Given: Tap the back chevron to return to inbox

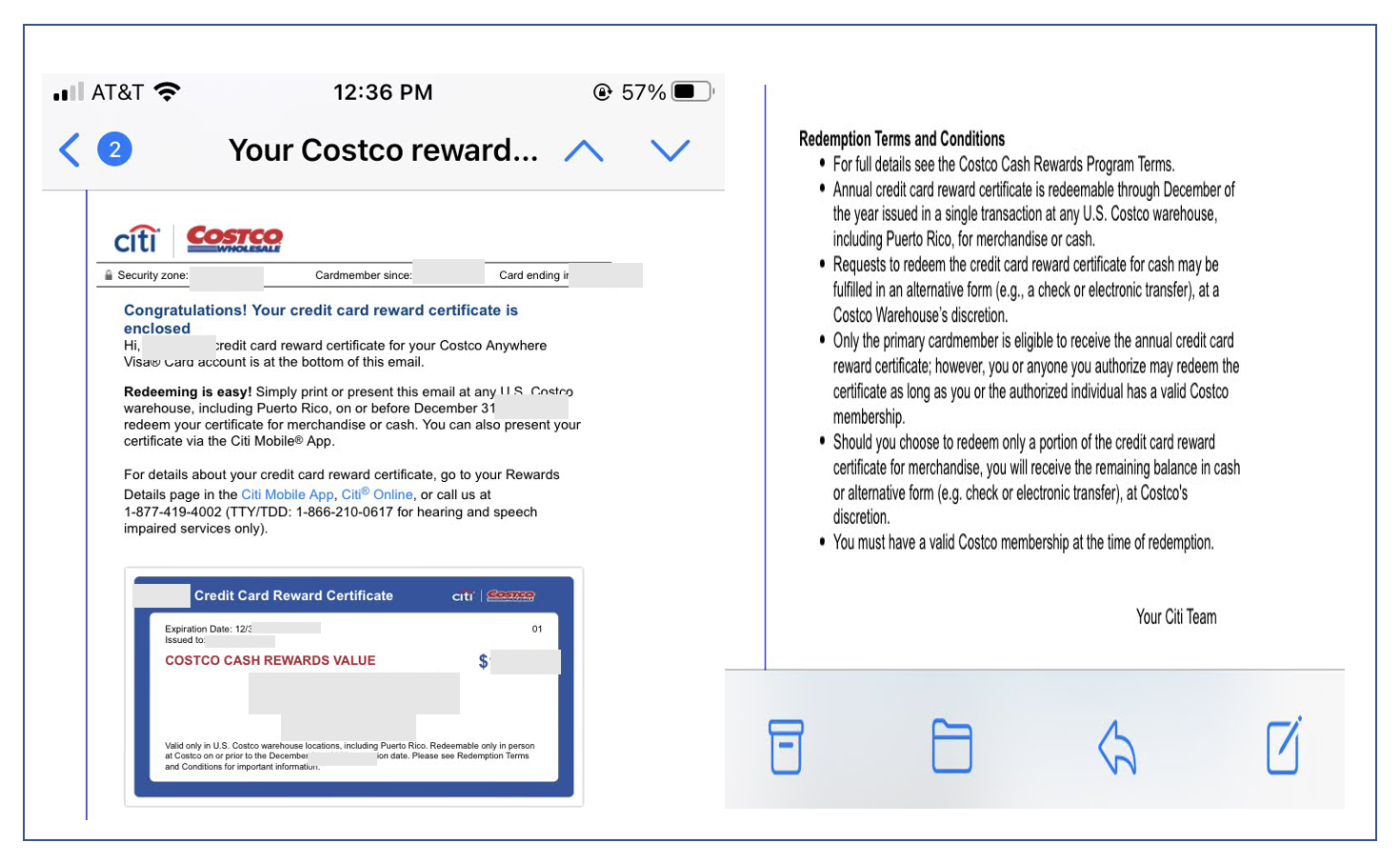Looking at the screenshot, I should 70,151.
